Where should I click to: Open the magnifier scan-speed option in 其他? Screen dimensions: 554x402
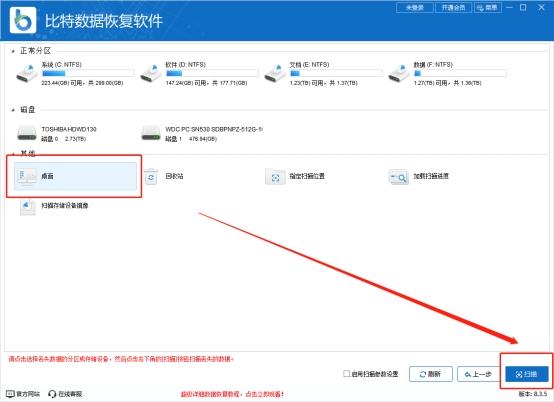419,176
